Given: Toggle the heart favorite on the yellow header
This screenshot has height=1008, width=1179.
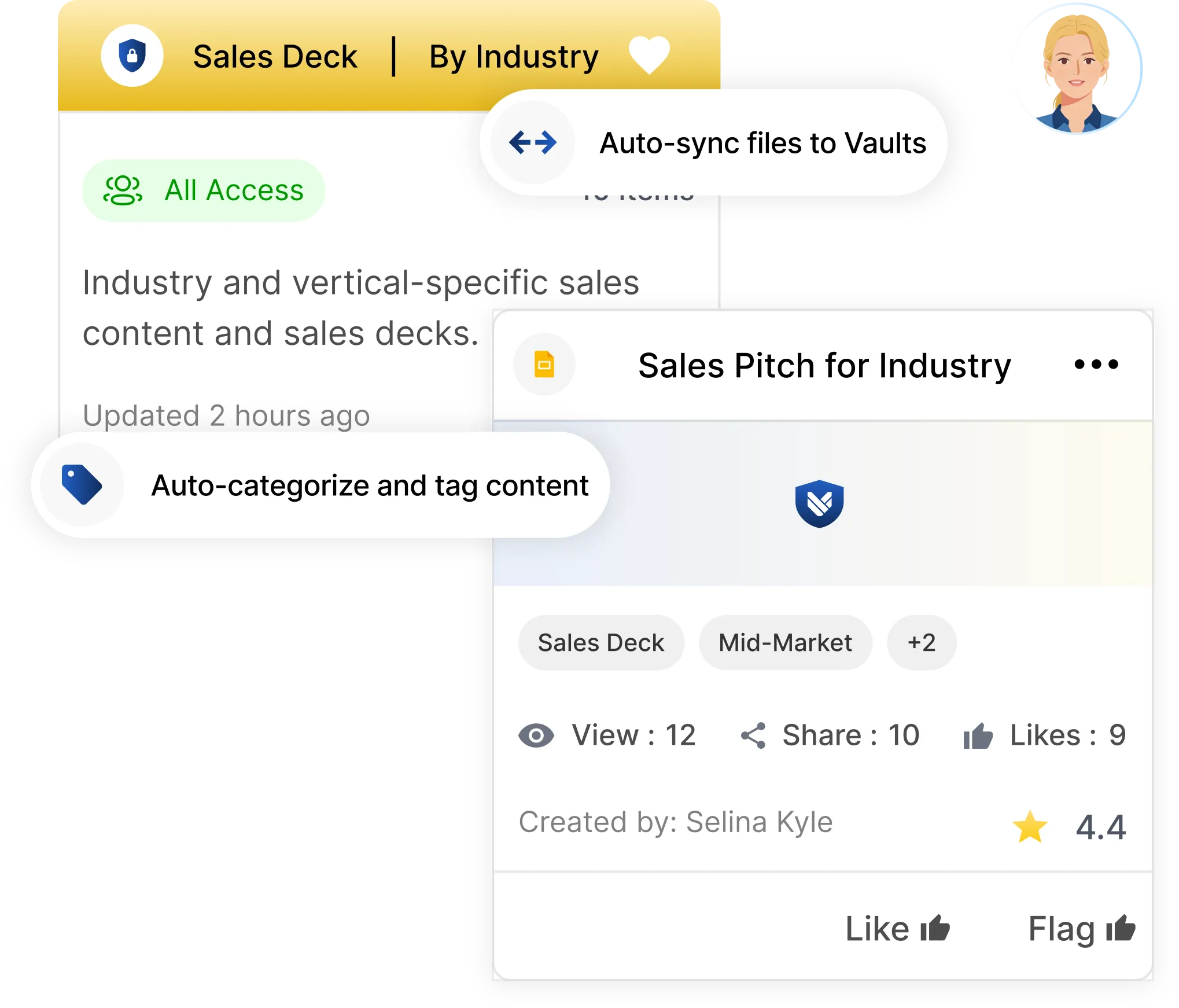Looking at the screenshot, I should pos(649,56).
